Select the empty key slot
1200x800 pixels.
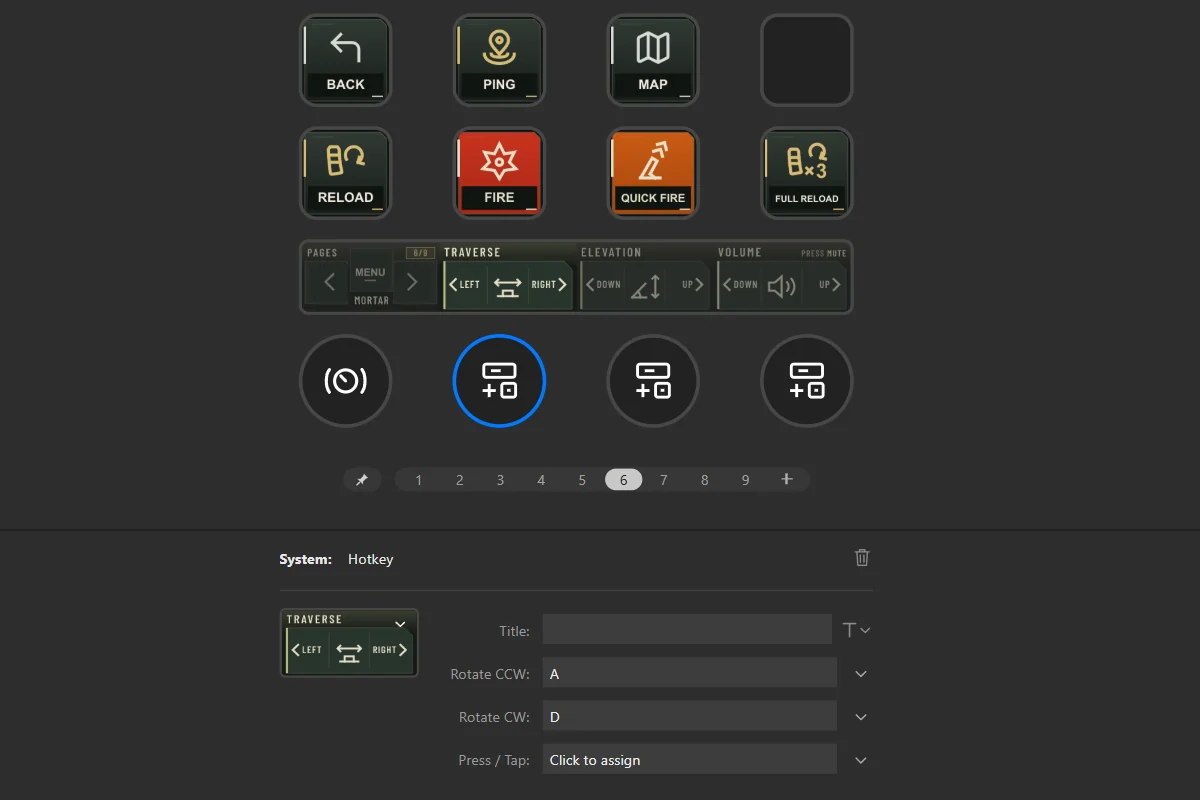pos(807,60)
